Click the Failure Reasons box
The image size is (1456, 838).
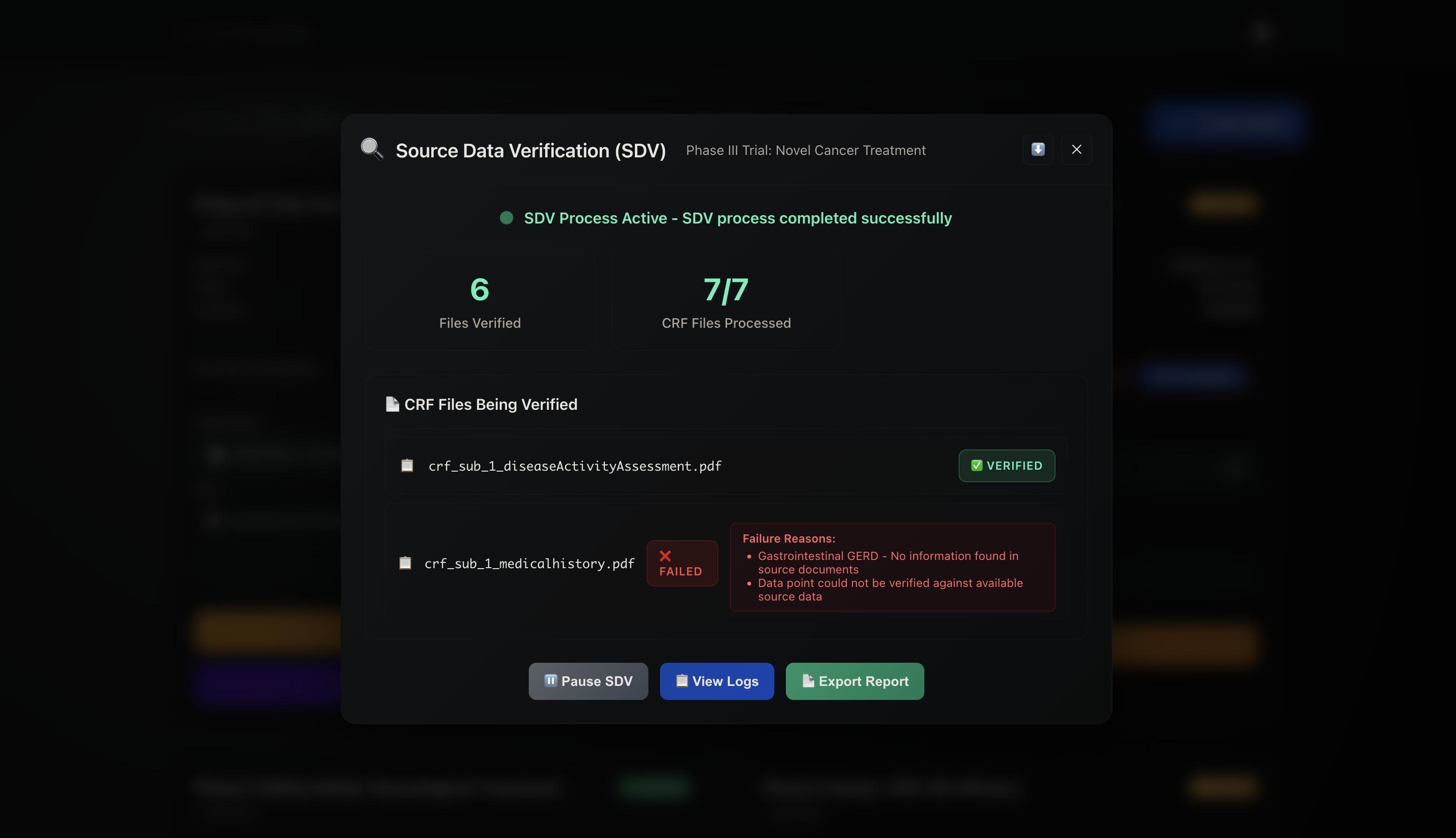coord(892,567)
